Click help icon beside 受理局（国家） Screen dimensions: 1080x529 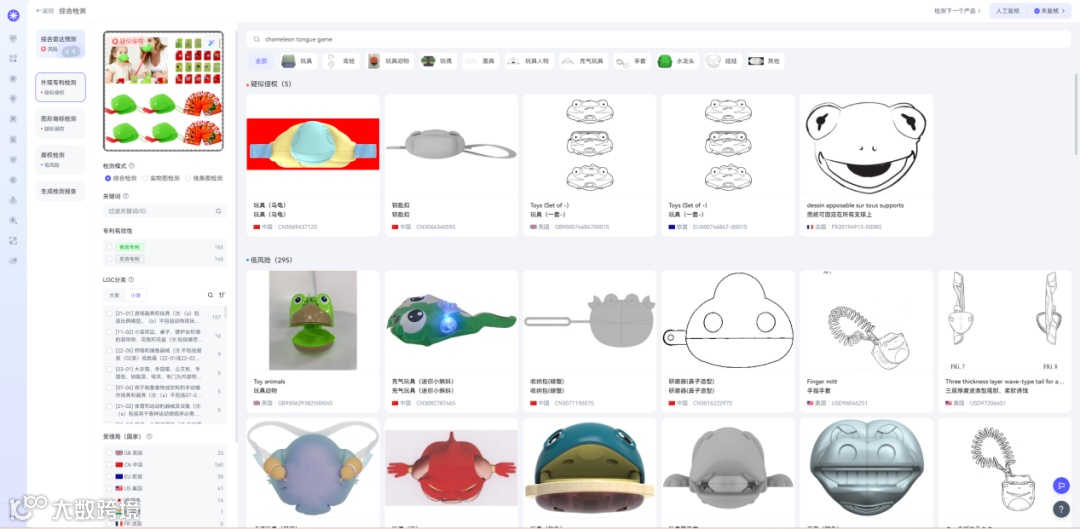point(149,437)
